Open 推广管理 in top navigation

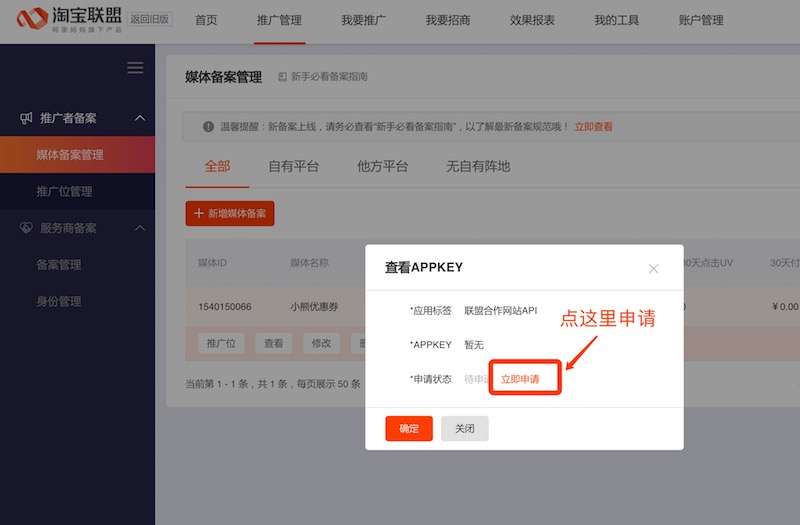coord(279,21)
